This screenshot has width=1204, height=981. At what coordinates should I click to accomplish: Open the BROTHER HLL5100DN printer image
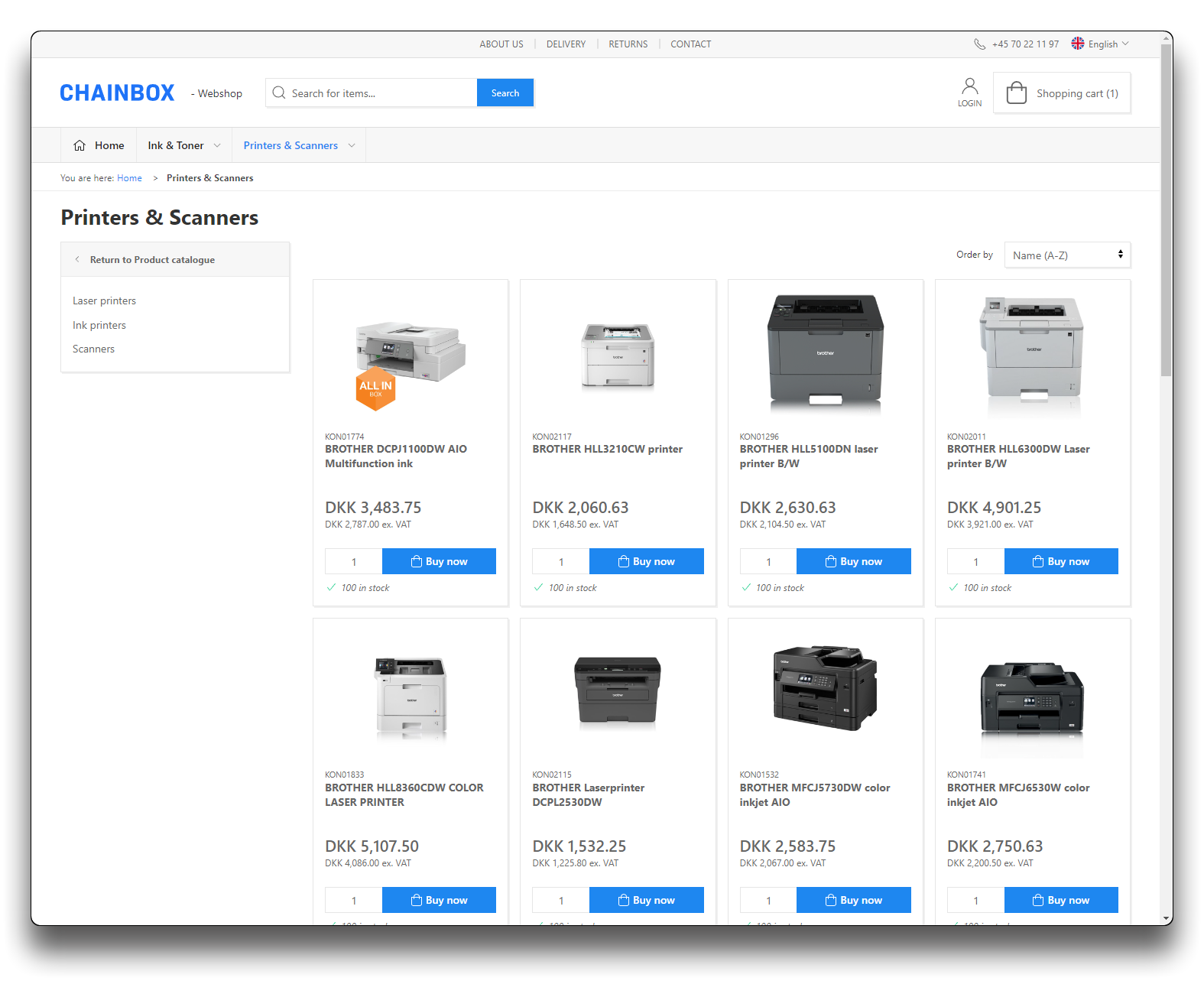[825, 353]
